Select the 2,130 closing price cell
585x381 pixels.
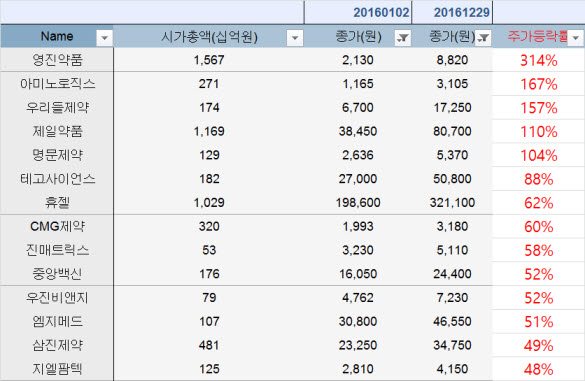(x=358, y=60)
